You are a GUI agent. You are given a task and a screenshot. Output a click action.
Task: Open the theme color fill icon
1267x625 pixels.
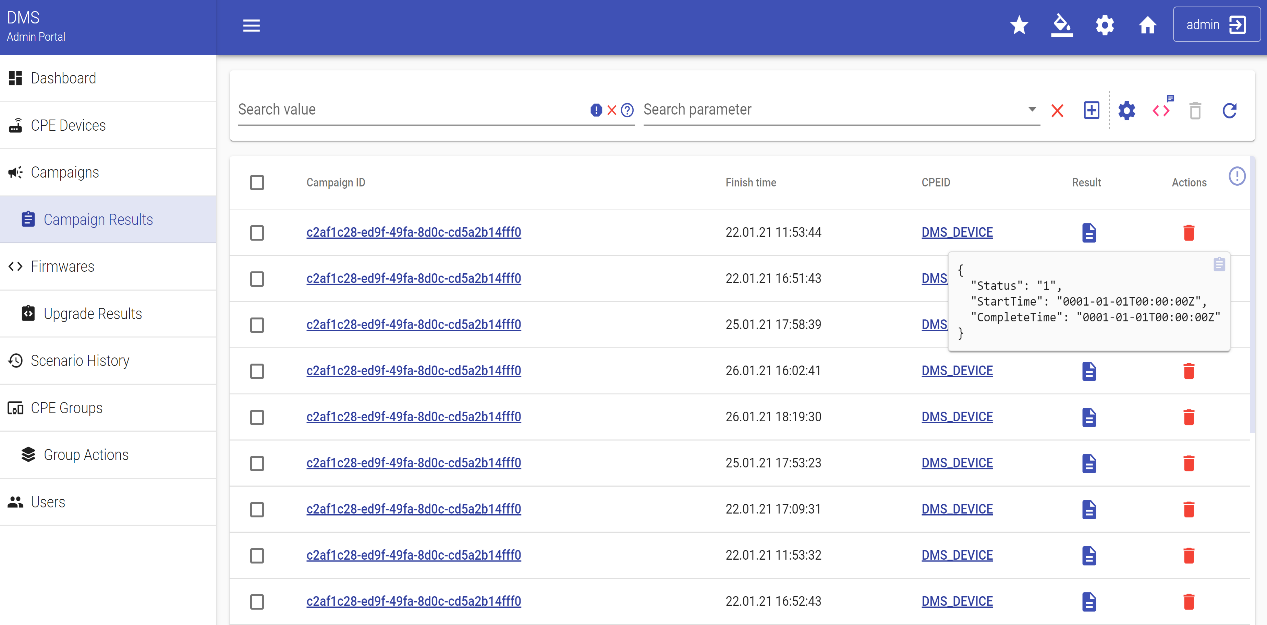click(x=1062, y=26)
